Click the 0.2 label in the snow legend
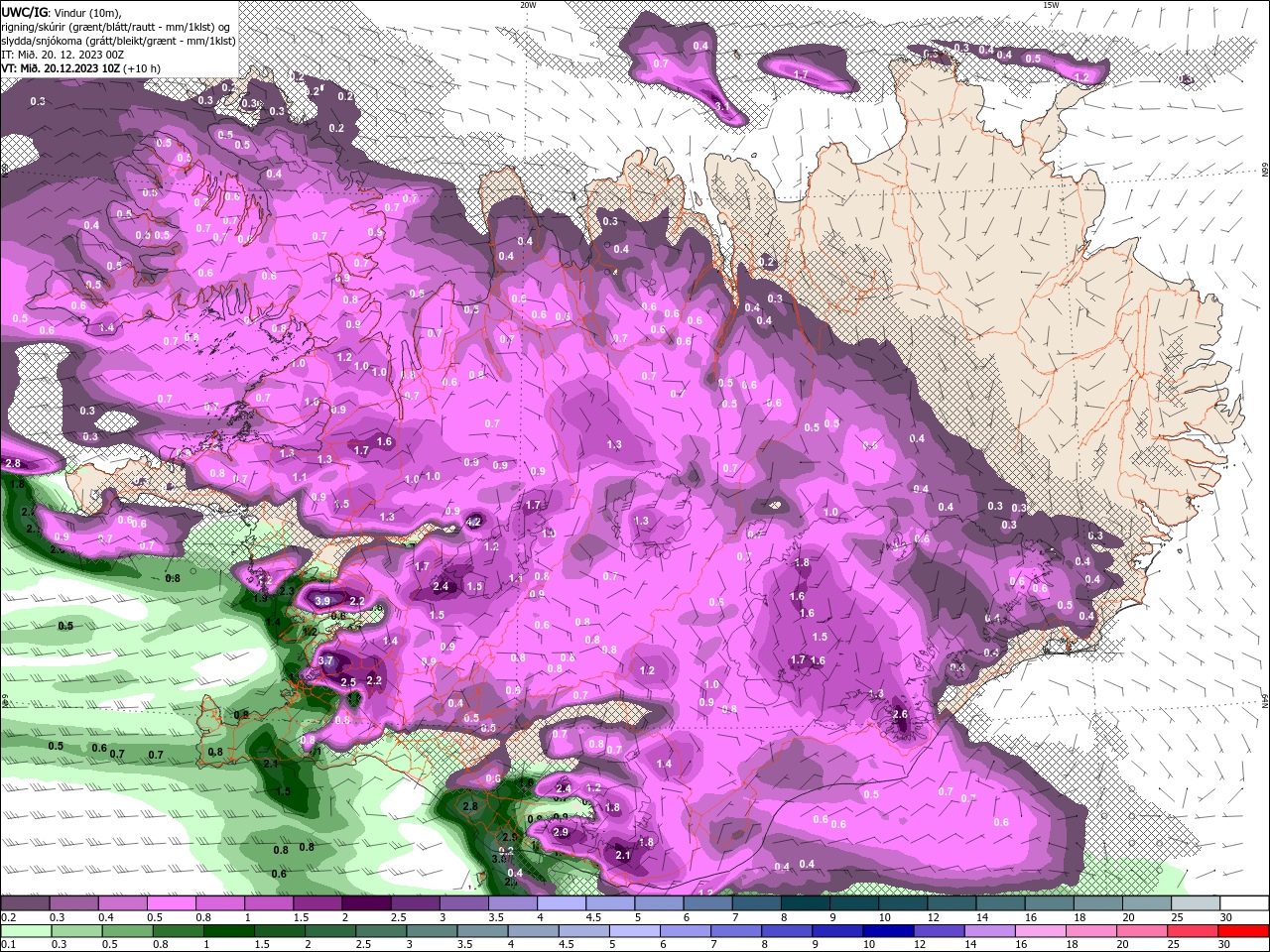The width and height of the screenshot is (1270, 952). click(8, 917)
